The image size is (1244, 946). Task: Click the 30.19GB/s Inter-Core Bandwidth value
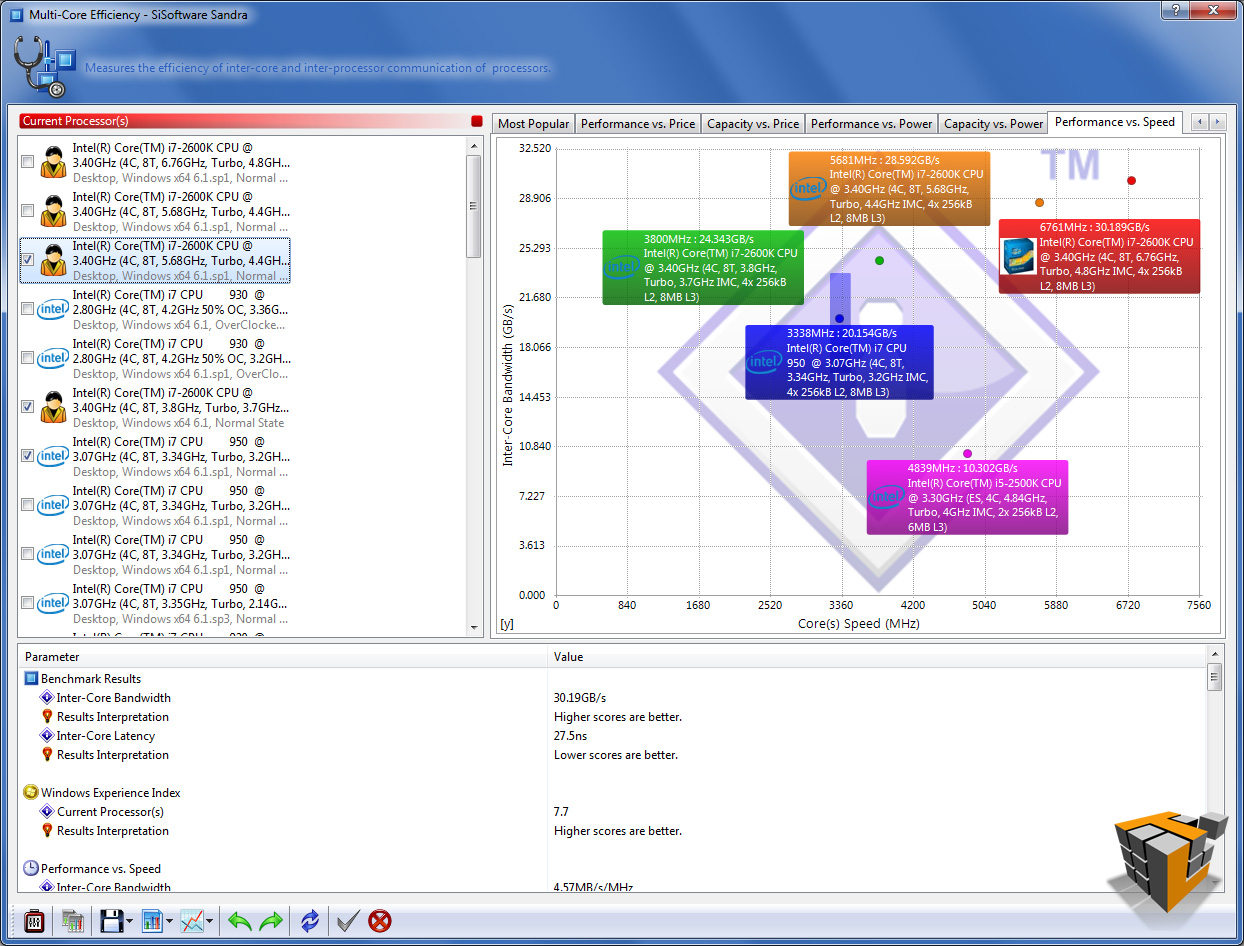coord(580,698)
